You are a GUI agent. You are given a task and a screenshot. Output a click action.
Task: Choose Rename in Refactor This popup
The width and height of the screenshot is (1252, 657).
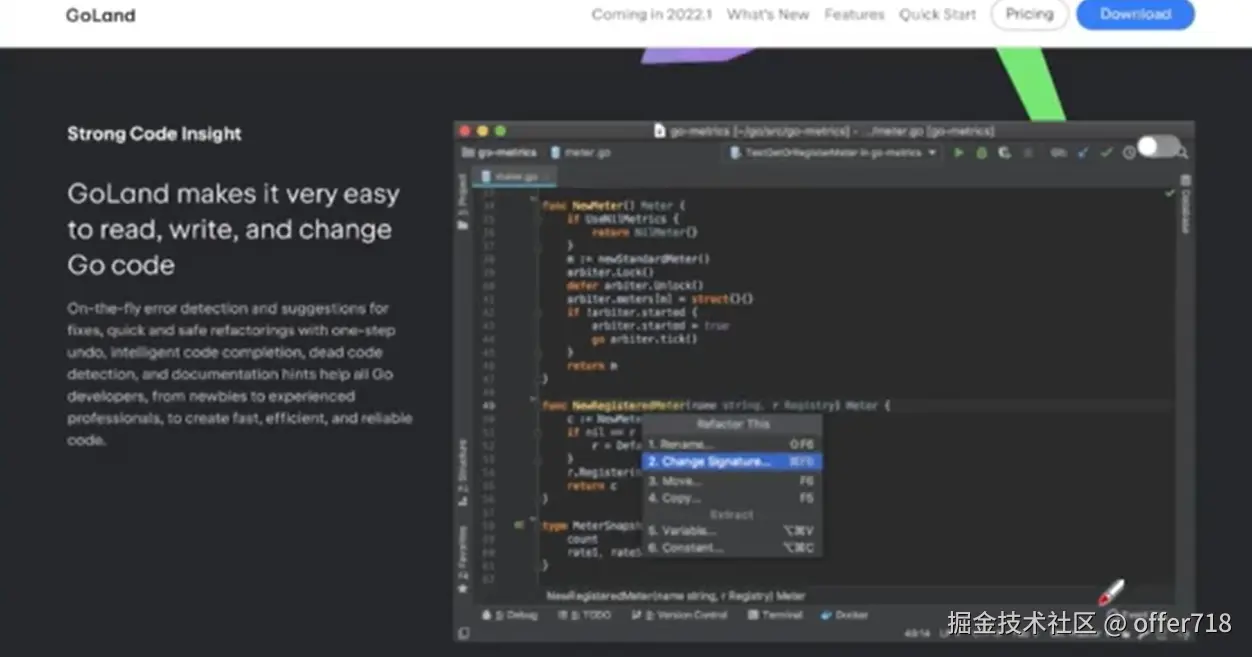[731, 444]
